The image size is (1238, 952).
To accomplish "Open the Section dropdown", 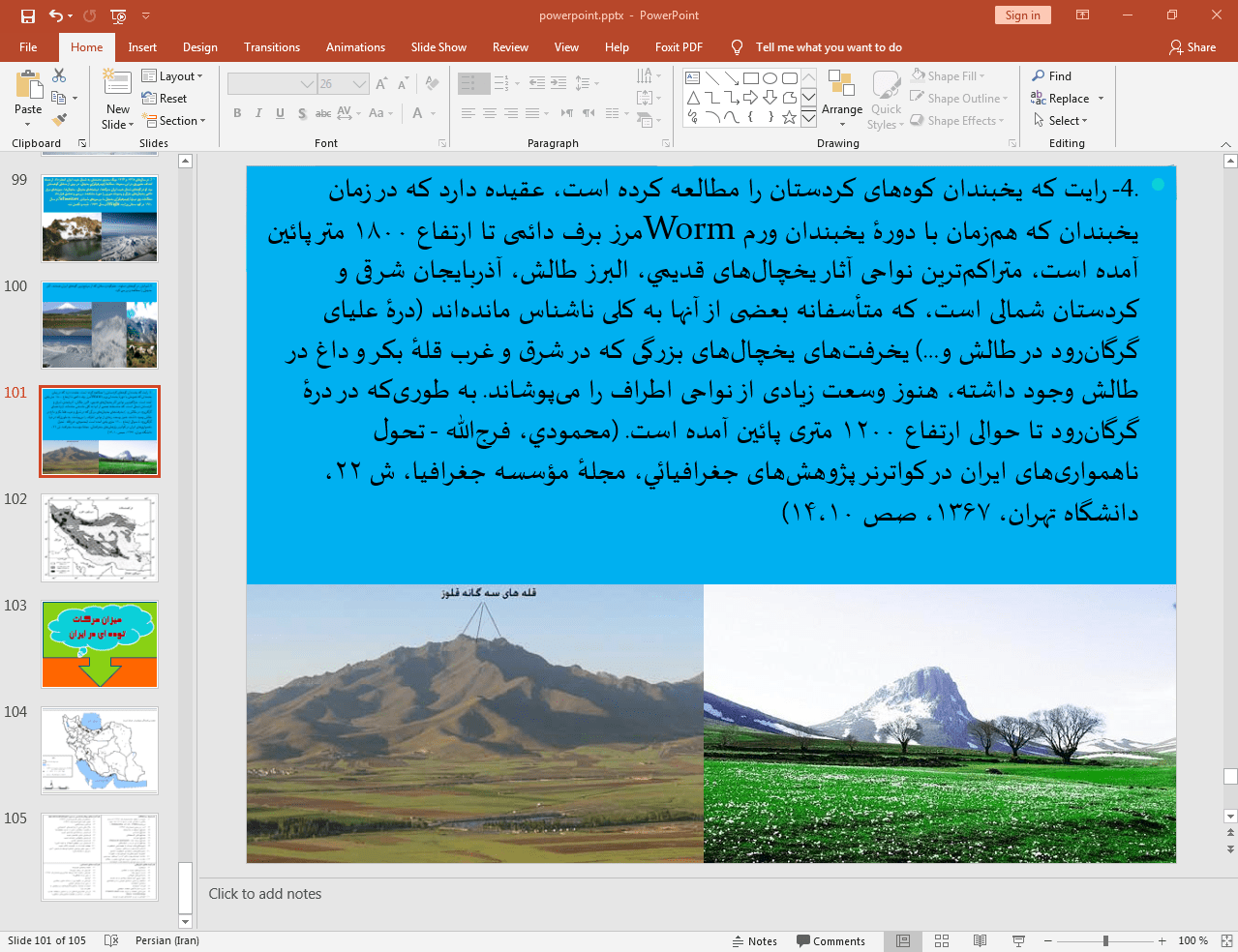I will click(174, 121).
